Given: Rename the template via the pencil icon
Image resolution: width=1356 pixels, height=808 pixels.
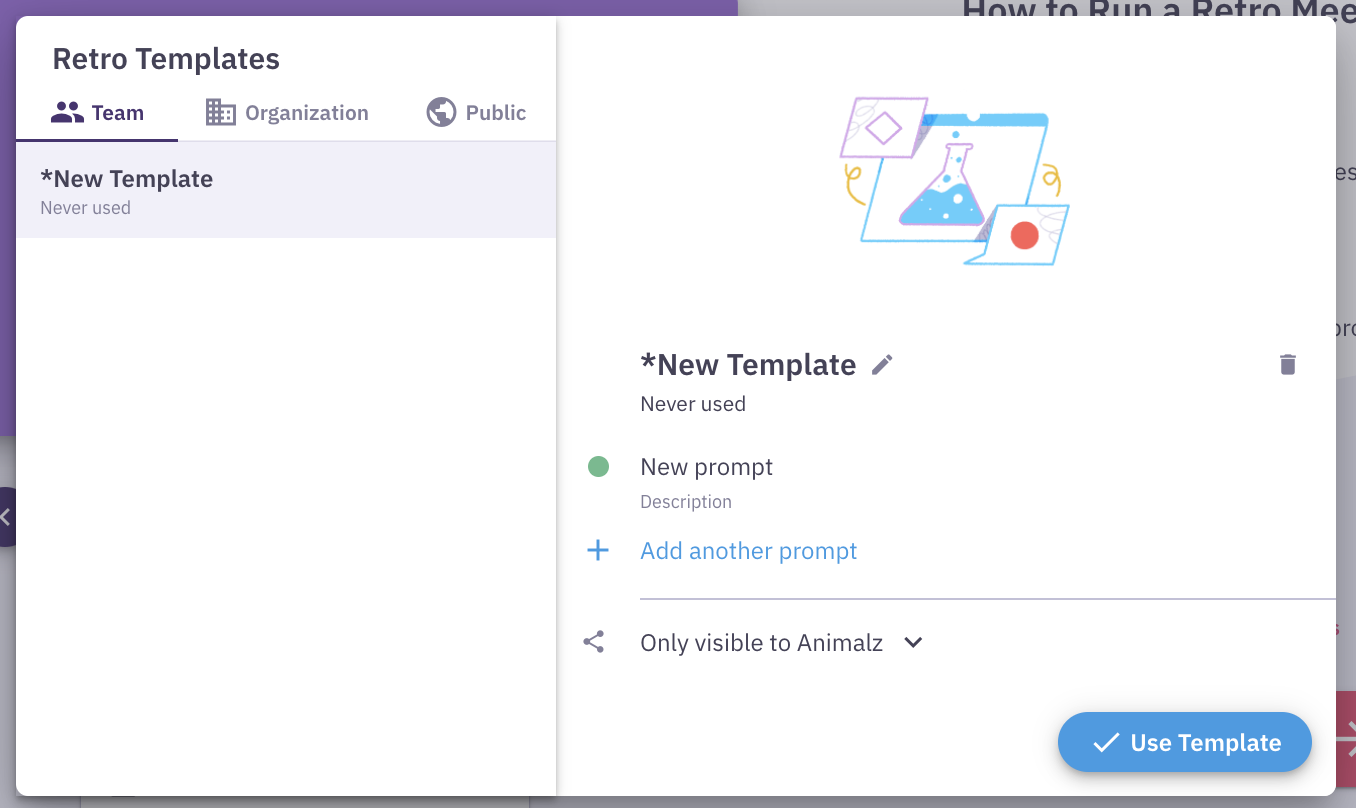Looking at the screenshot, I should tap(881, 365).
